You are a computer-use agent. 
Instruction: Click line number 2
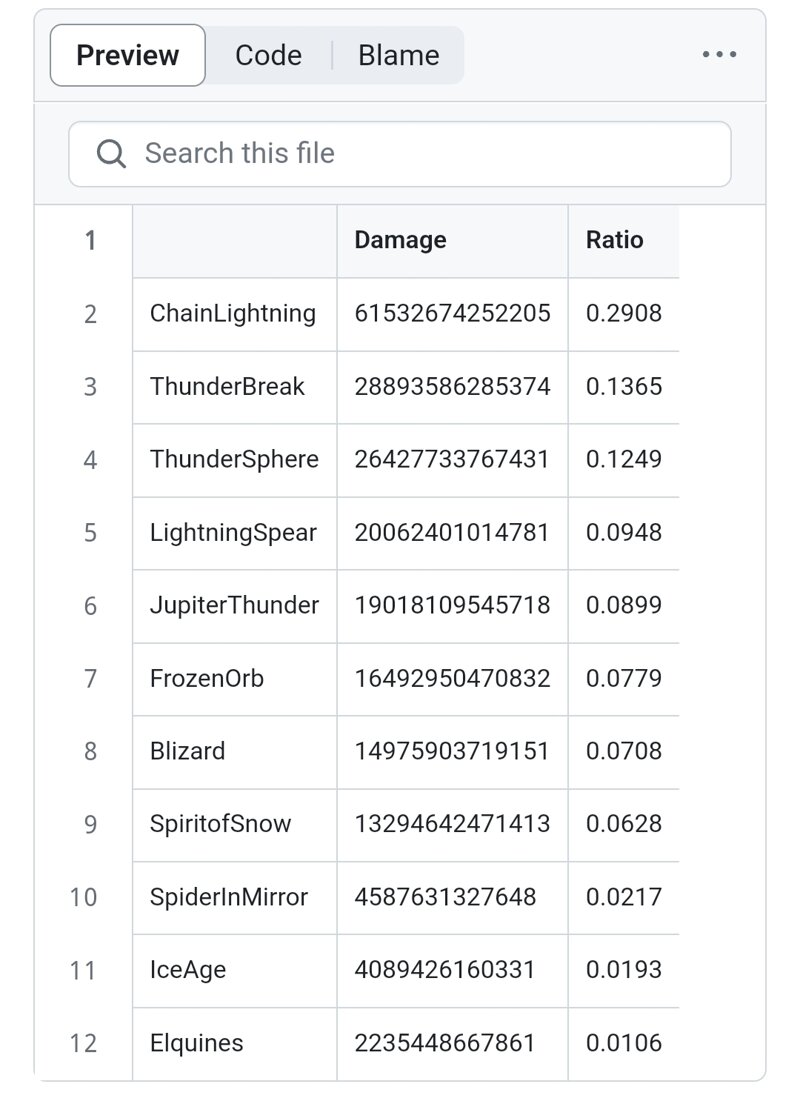(x=90, y=314)
